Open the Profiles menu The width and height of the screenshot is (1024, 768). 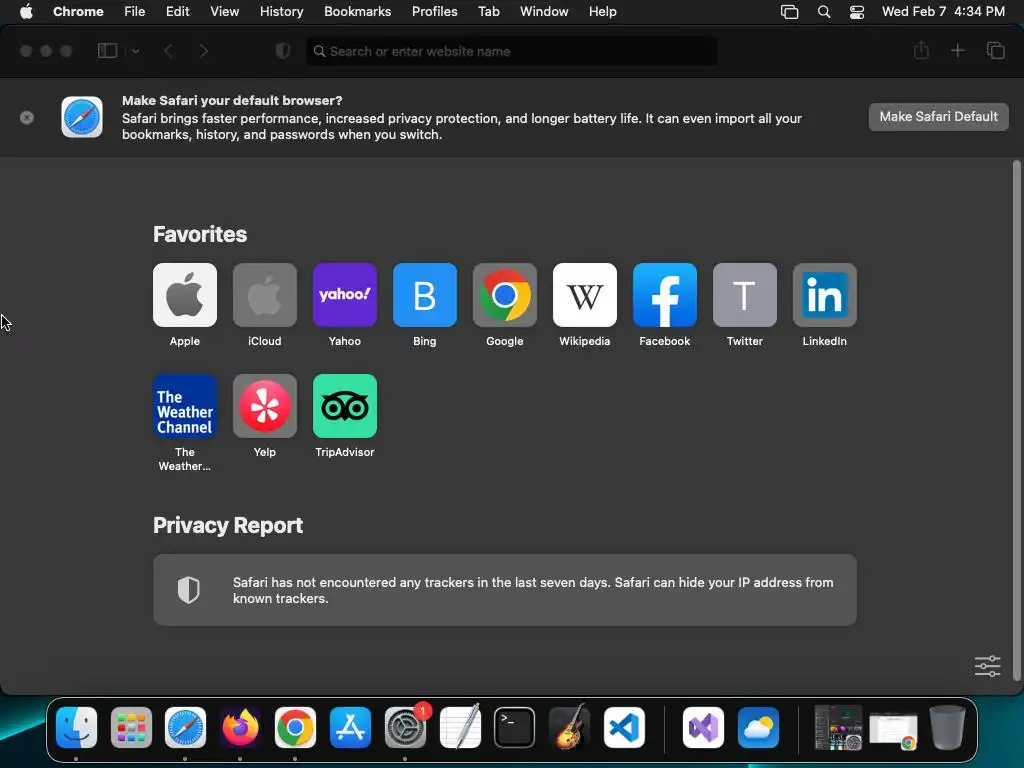tap(434, 12)
